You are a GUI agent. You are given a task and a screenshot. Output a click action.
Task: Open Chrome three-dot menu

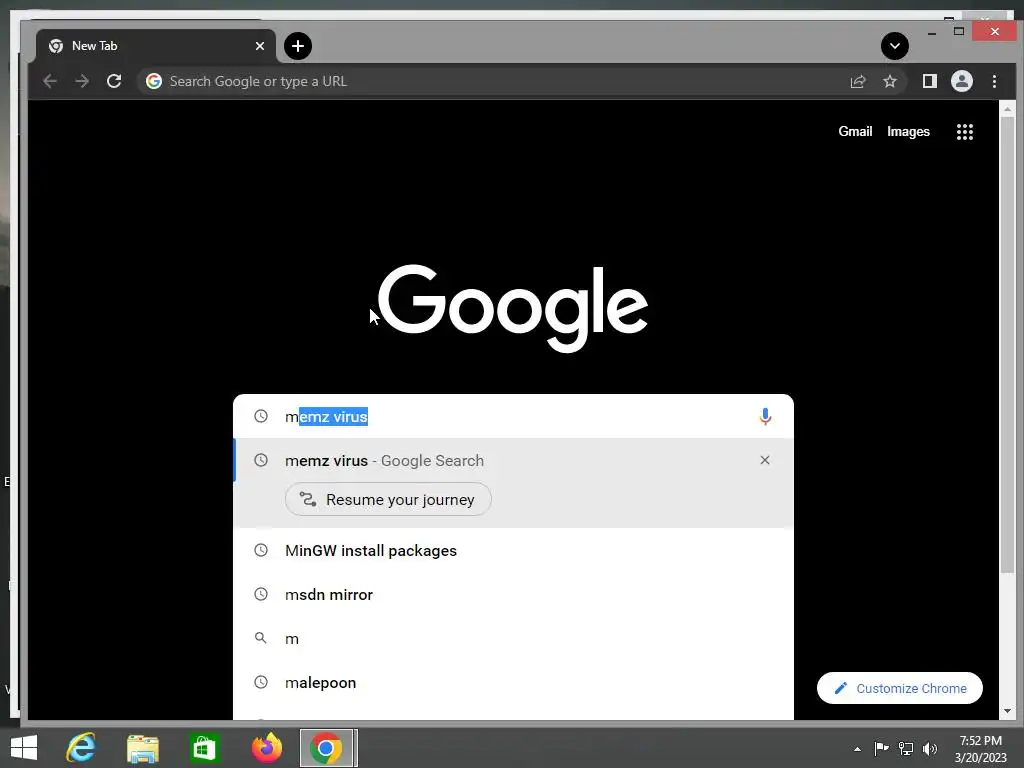tap(994, 81)
